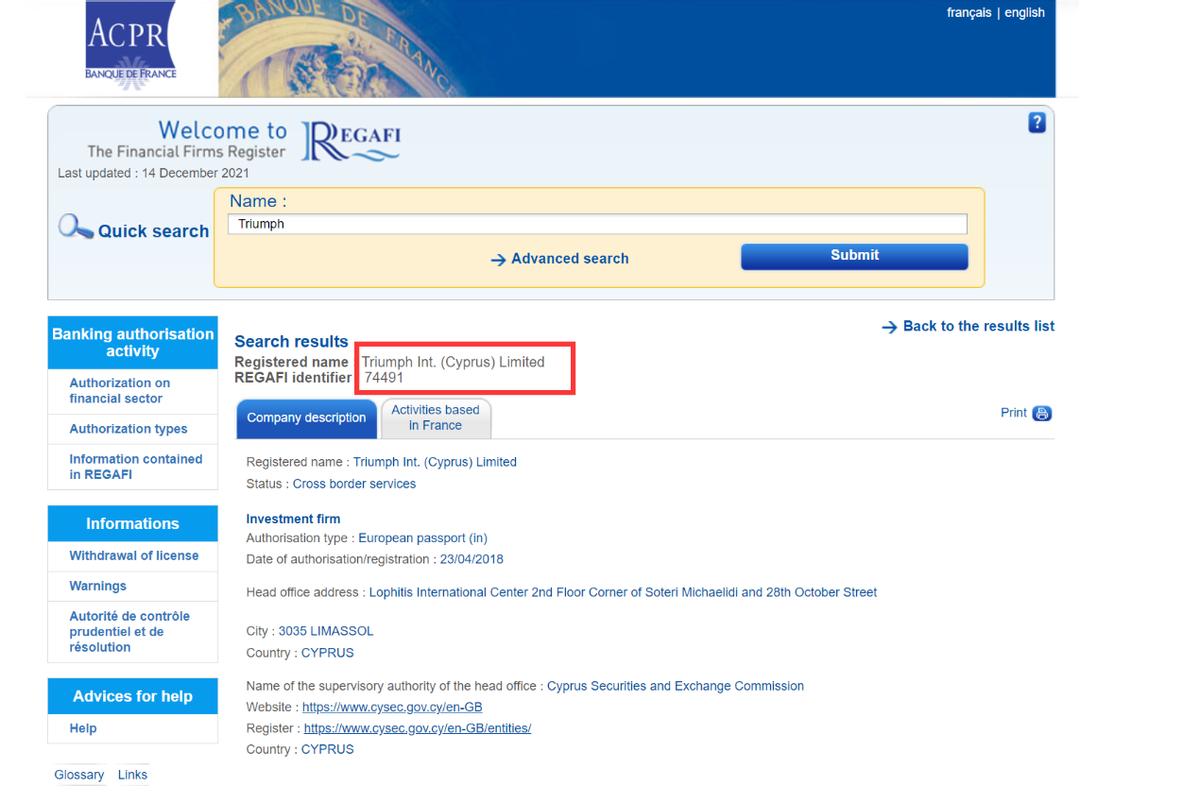Open Withdrawal of license page
Viewport: 1200px width, 800px height.
pos(134,556)
